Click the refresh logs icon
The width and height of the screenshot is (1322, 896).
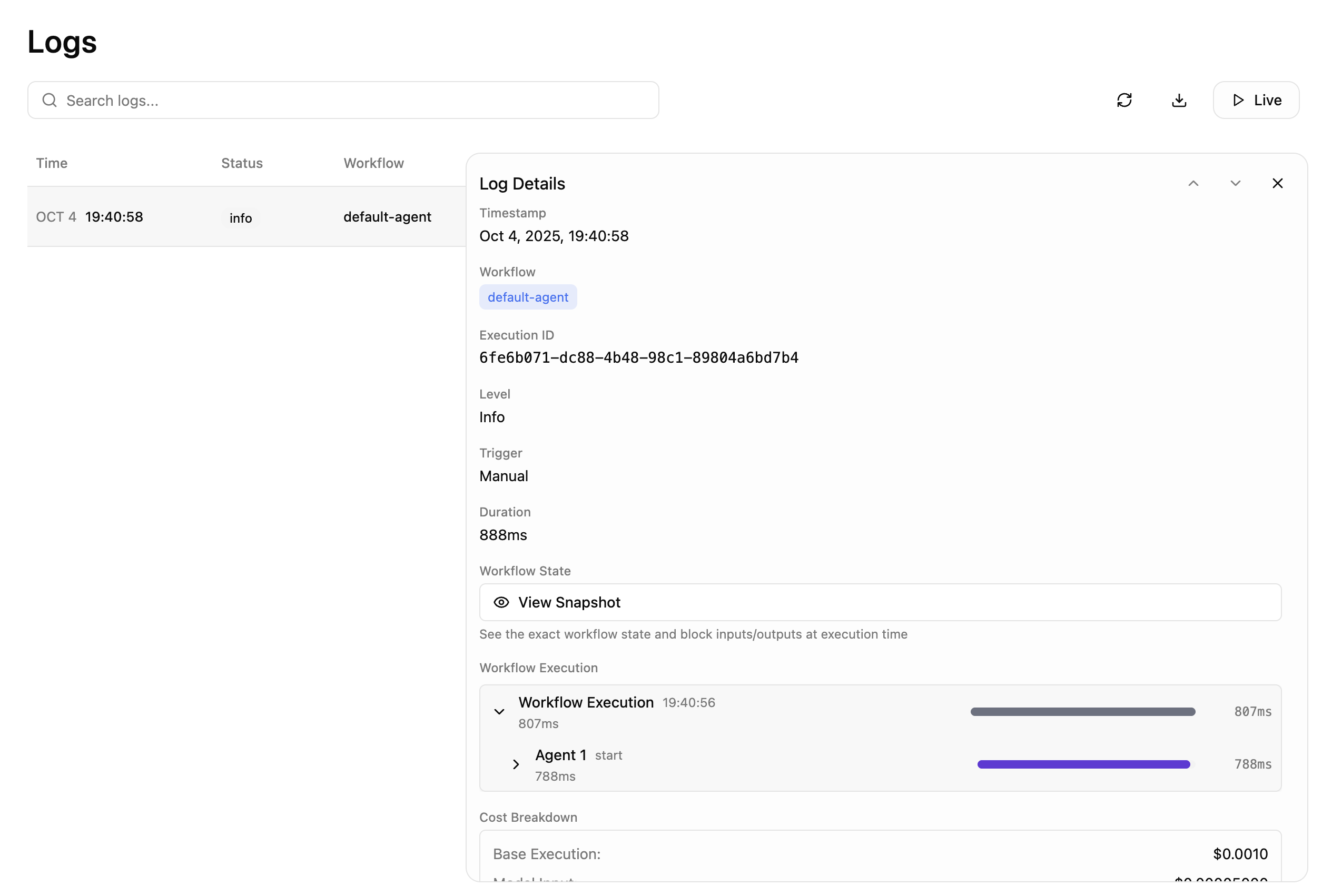[x=1125, y=100]
